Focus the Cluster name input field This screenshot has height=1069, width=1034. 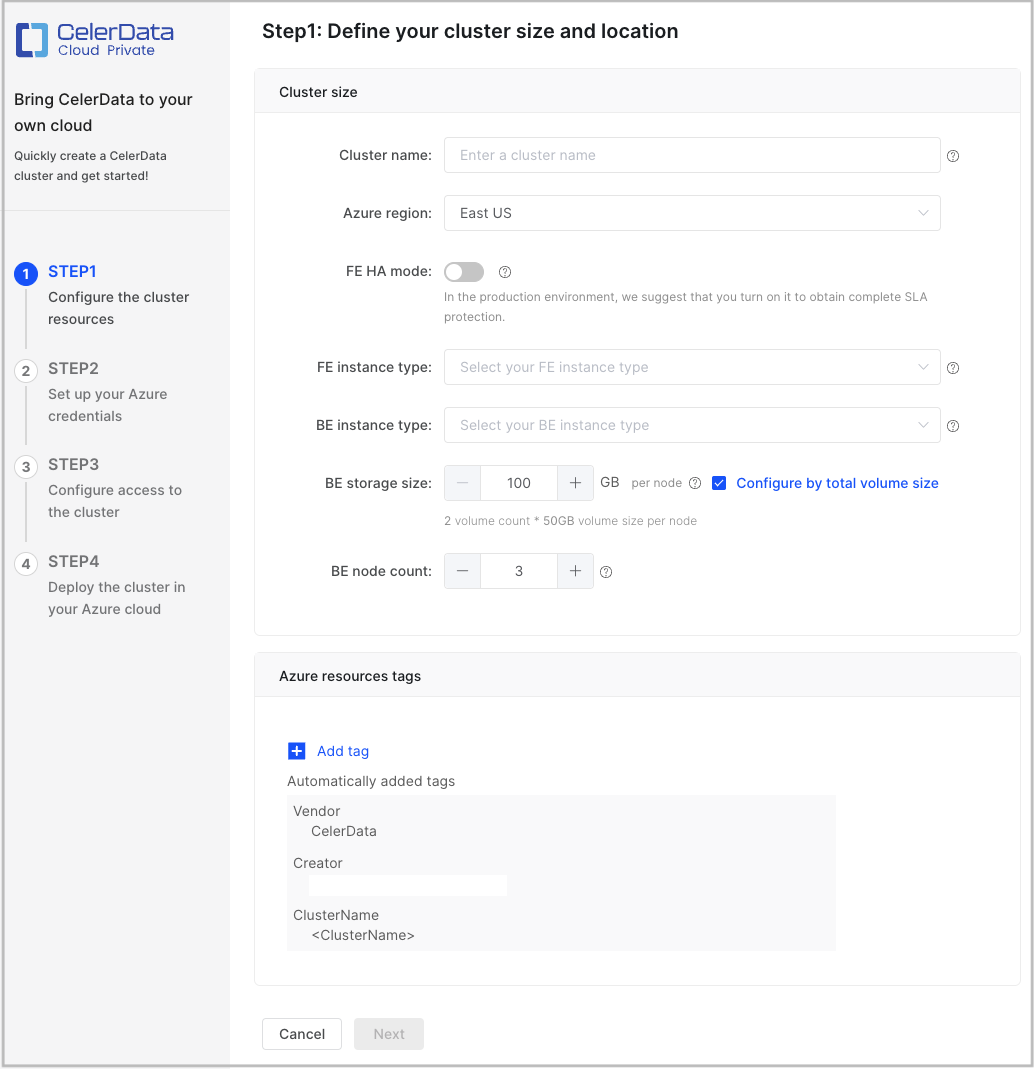click(692, 155)
